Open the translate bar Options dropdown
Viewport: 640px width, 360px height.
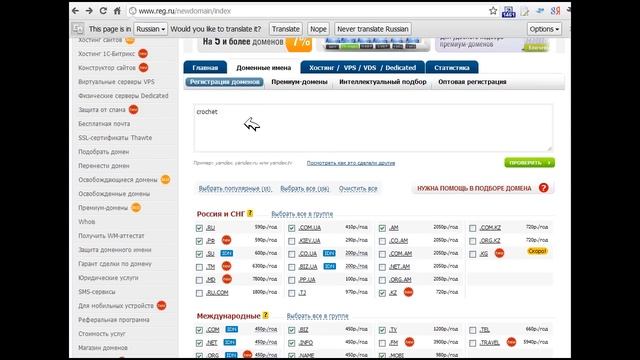(544, 29)
